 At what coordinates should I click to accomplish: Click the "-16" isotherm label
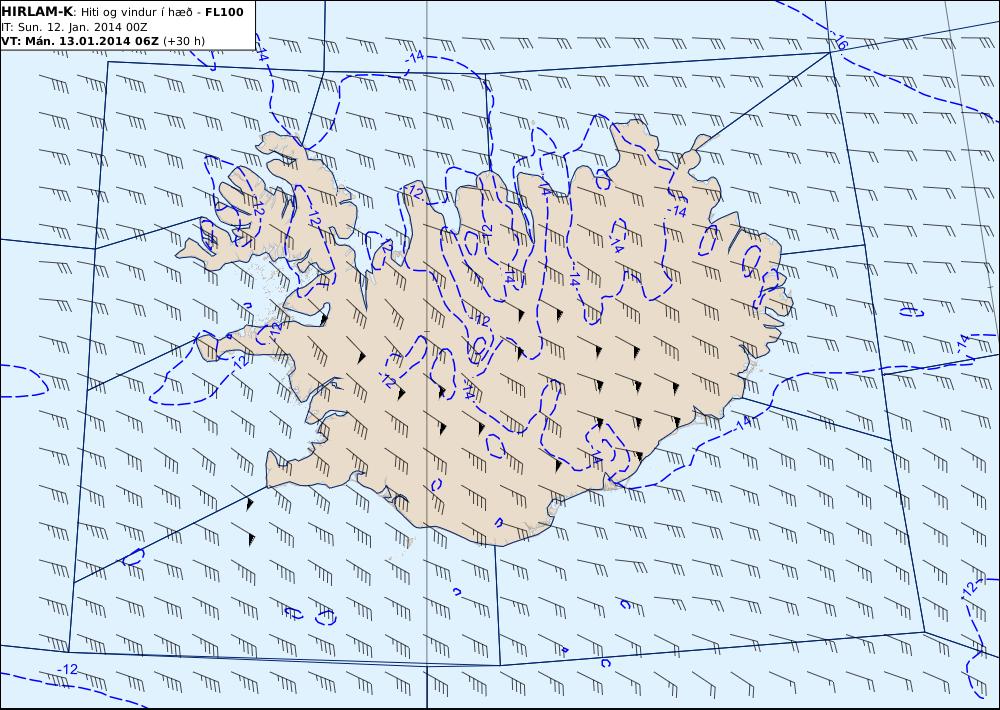point(841,42)
